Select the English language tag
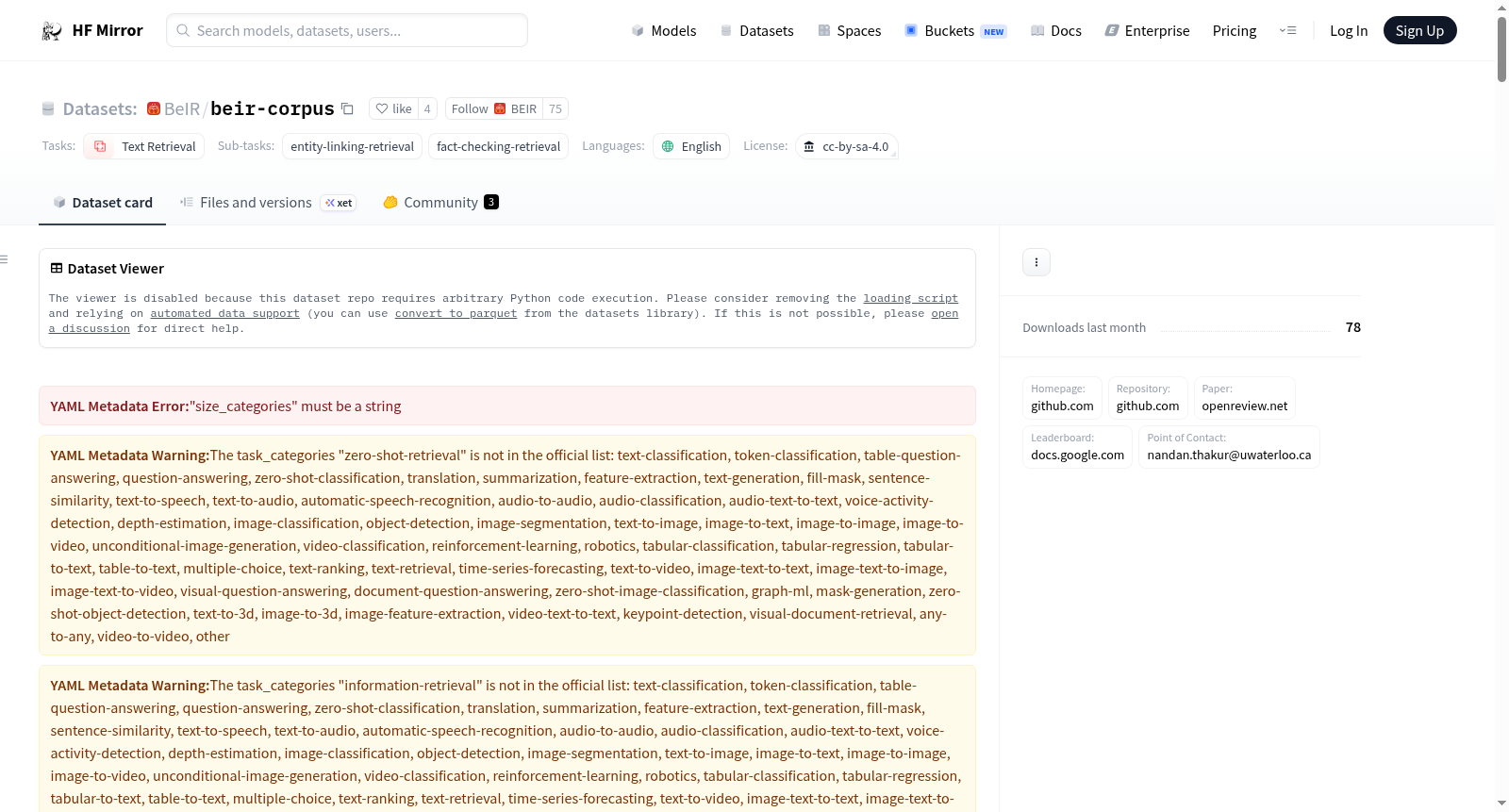Viewport: 1509px width, 812px height. click(x=691, y=146)
